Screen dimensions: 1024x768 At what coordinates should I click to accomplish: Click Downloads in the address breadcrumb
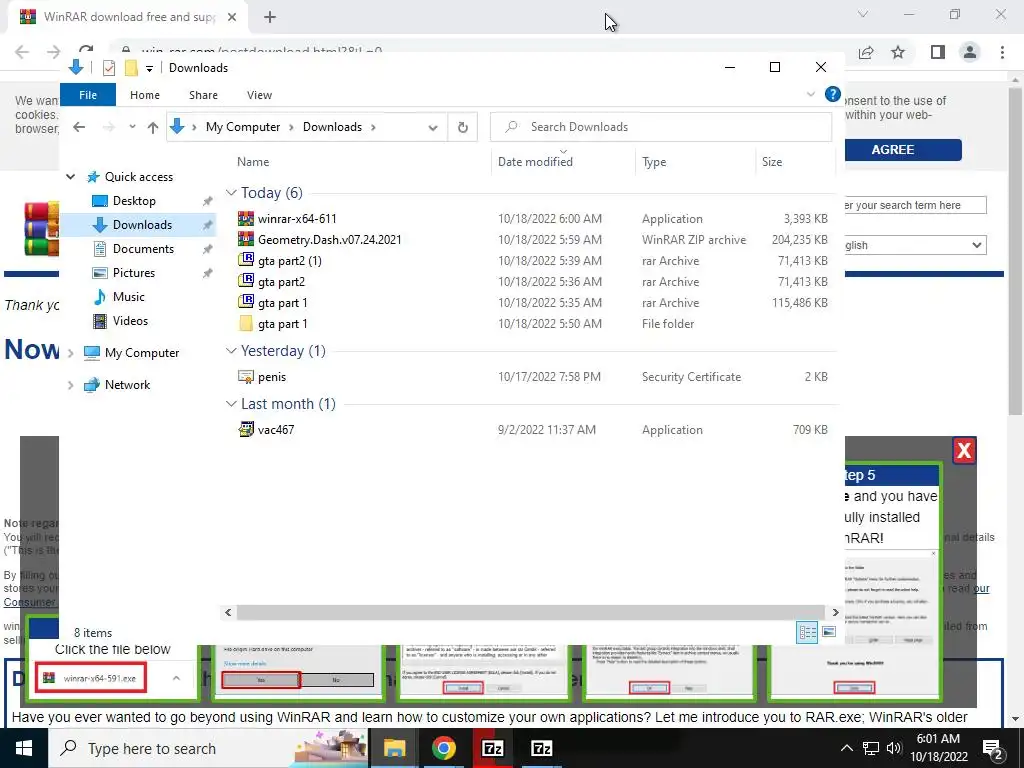pos(332,127)
